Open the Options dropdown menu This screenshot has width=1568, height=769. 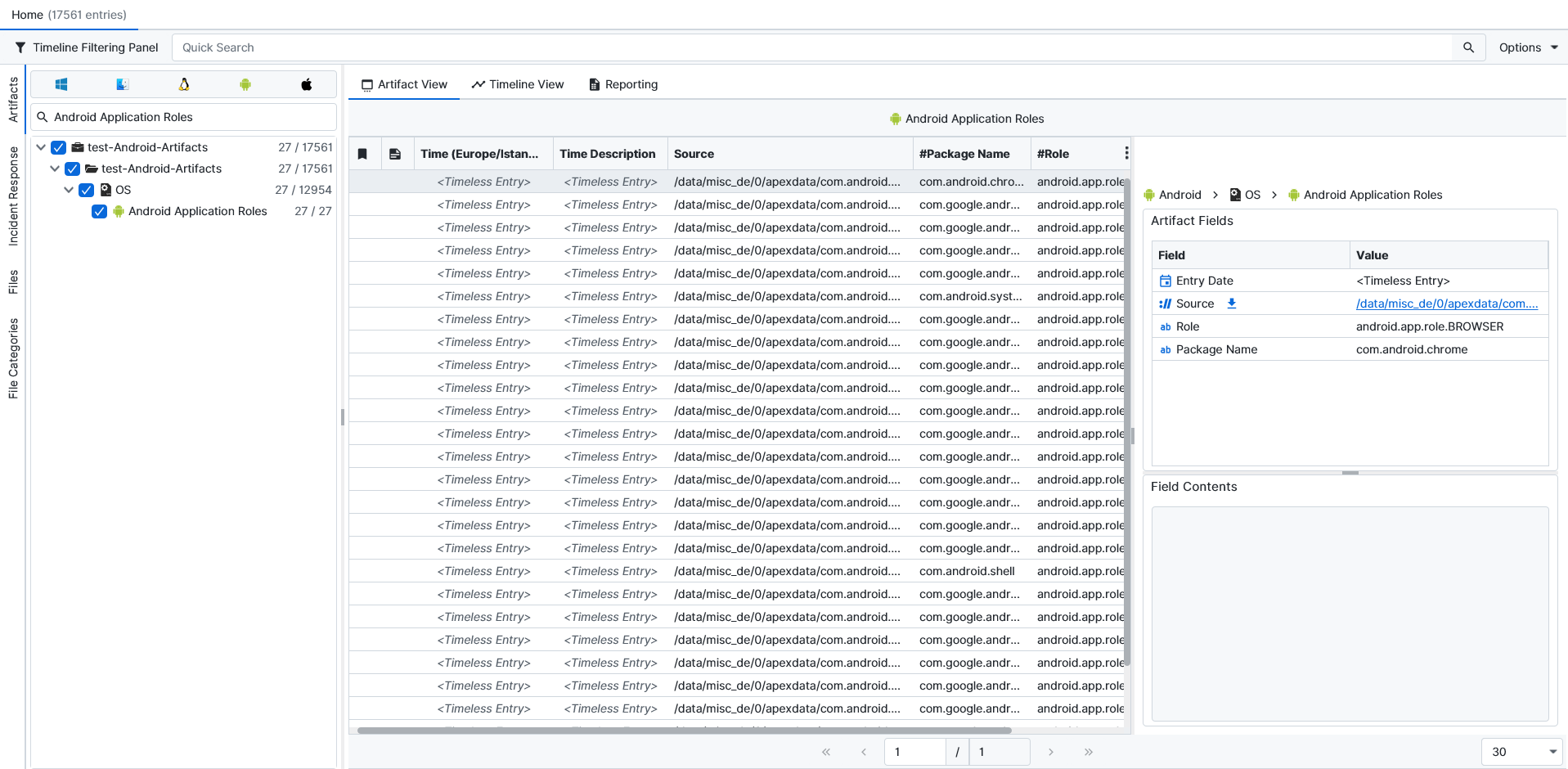tap(1527, 47)
